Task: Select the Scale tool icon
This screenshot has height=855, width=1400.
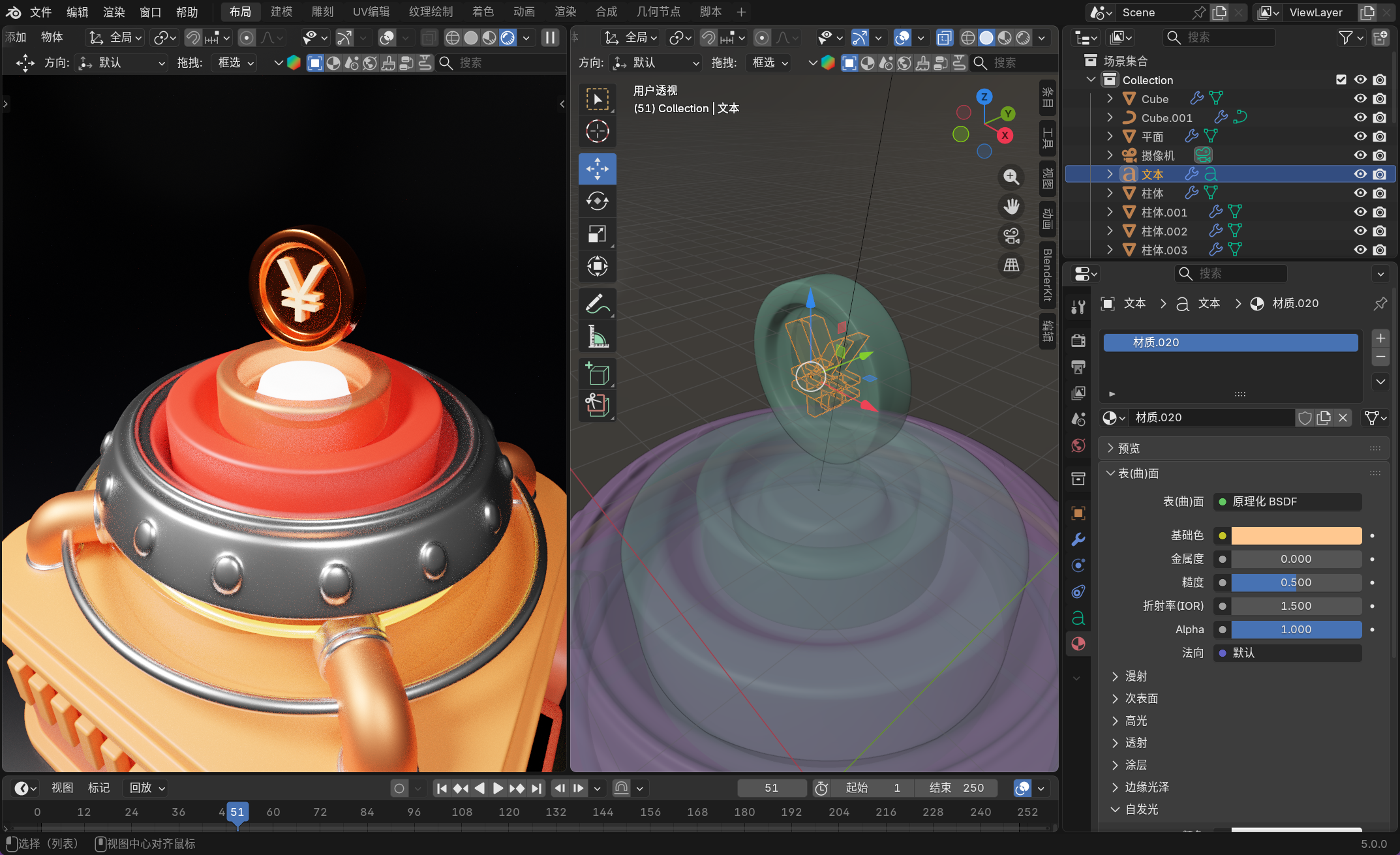Action: [x=597, y=234]
